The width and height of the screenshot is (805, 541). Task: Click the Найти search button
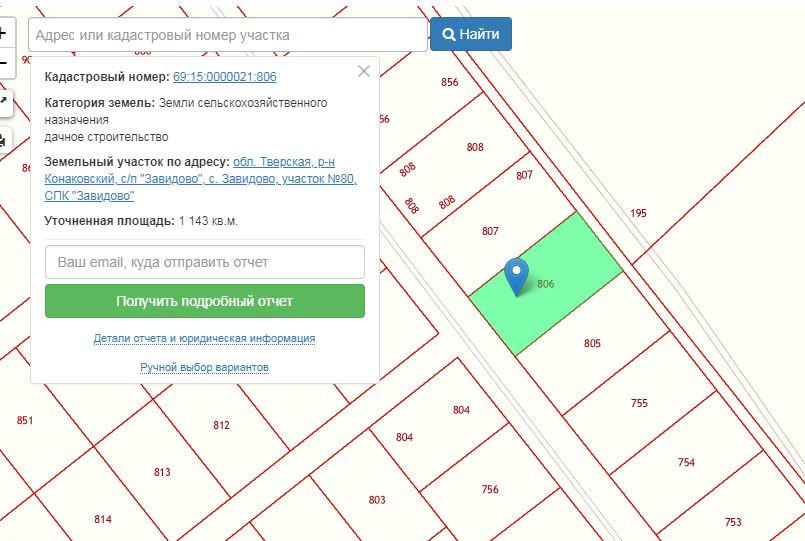coord(471,34)
